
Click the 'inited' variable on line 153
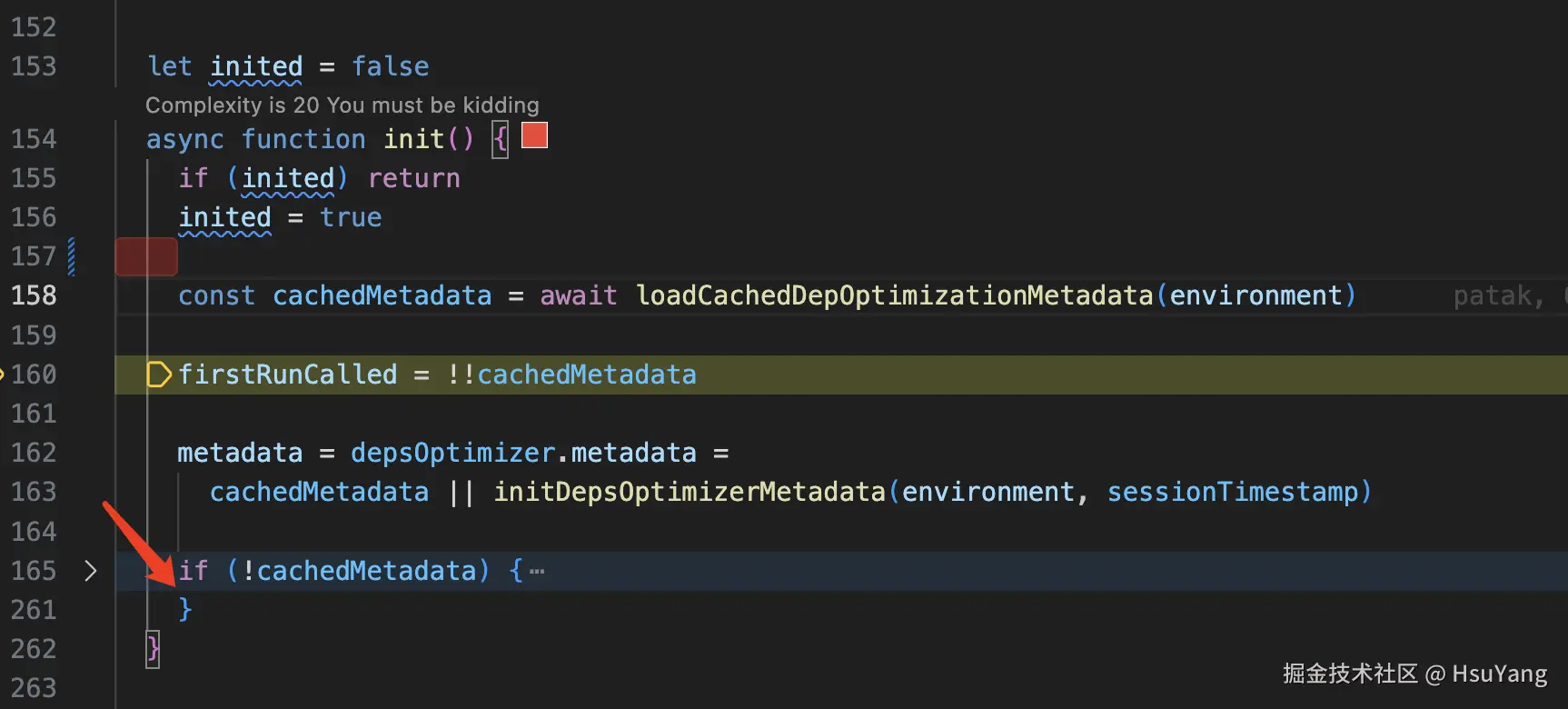coord(256,66)
